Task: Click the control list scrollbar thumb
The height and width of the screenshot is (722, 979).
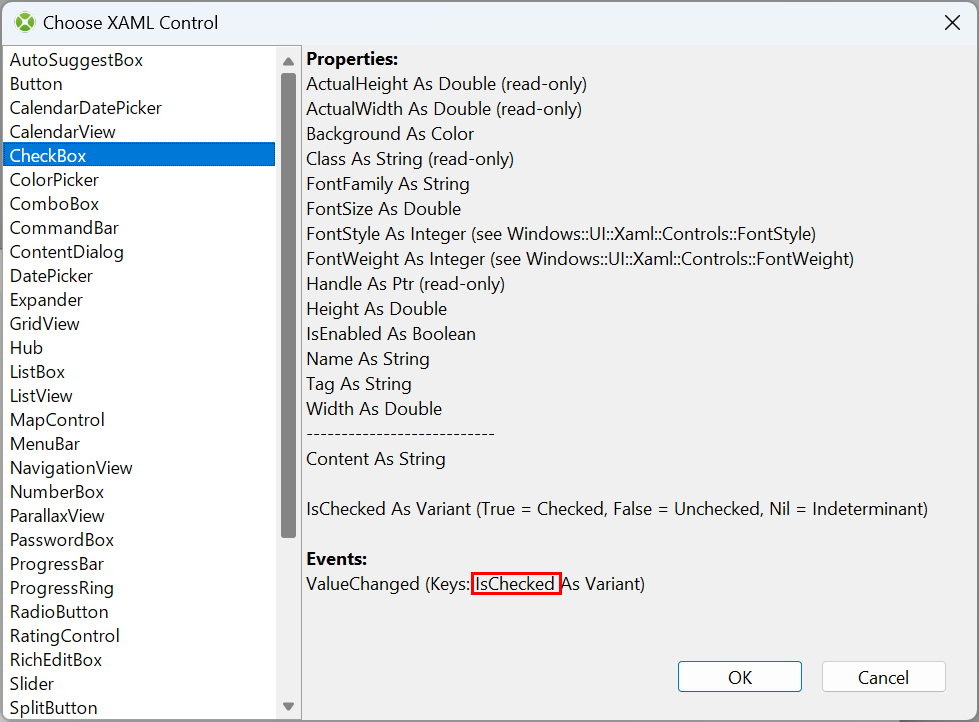Action: [x=288, y=305]
